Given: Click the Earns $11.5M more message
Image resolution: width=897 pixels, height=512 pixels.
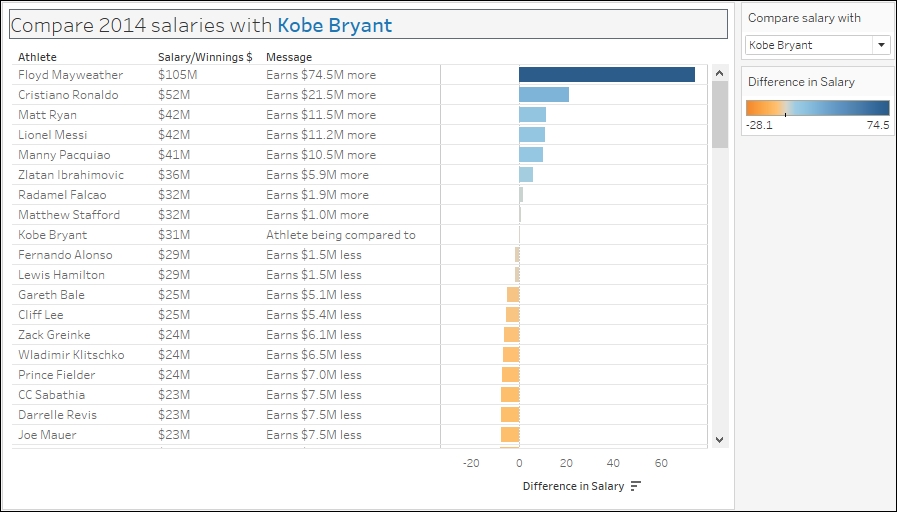Looking at the screenshot, I should click(321, 115).
